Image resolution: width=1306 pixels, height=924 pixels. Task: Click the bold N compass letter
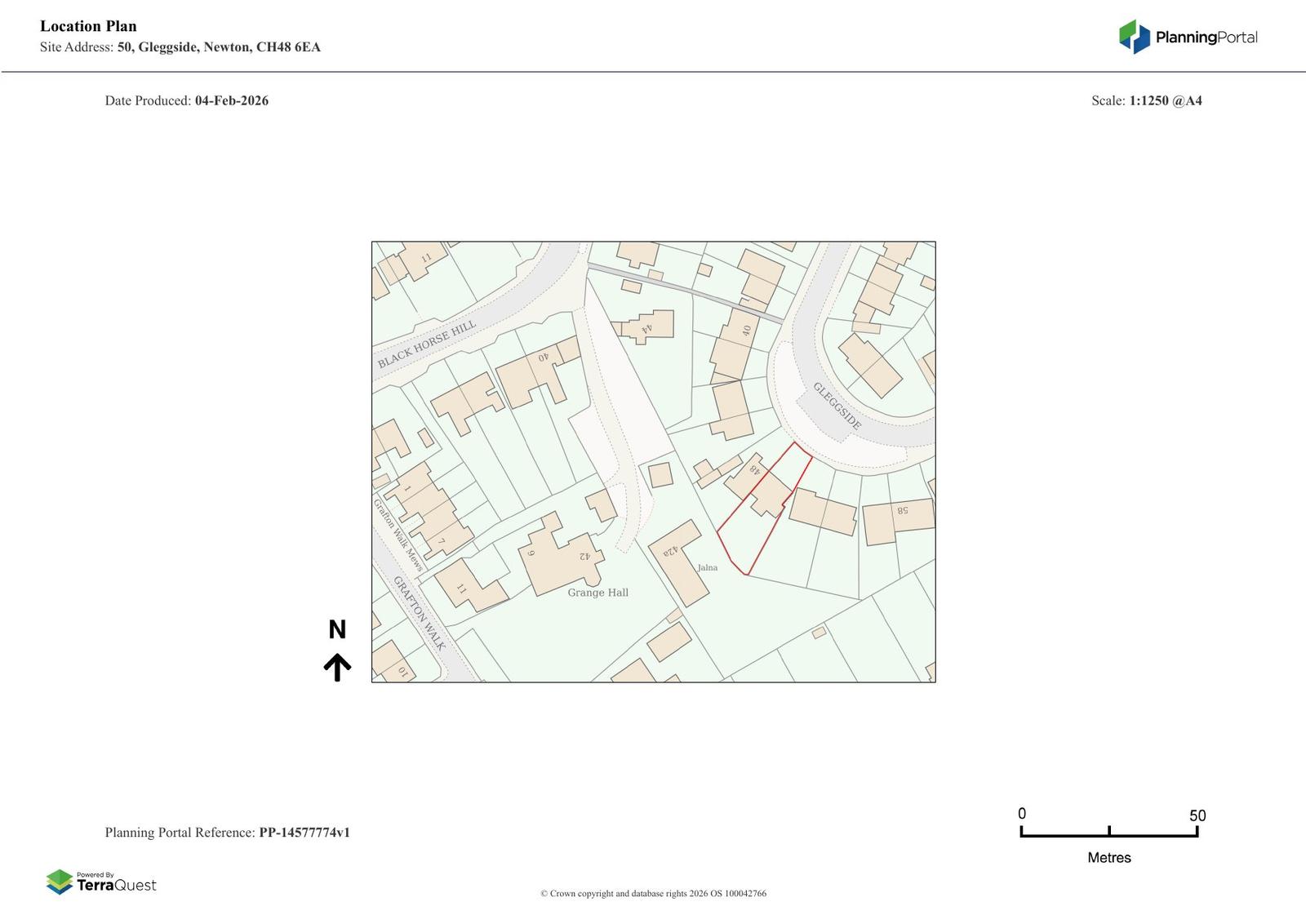(x=337, y=629)
